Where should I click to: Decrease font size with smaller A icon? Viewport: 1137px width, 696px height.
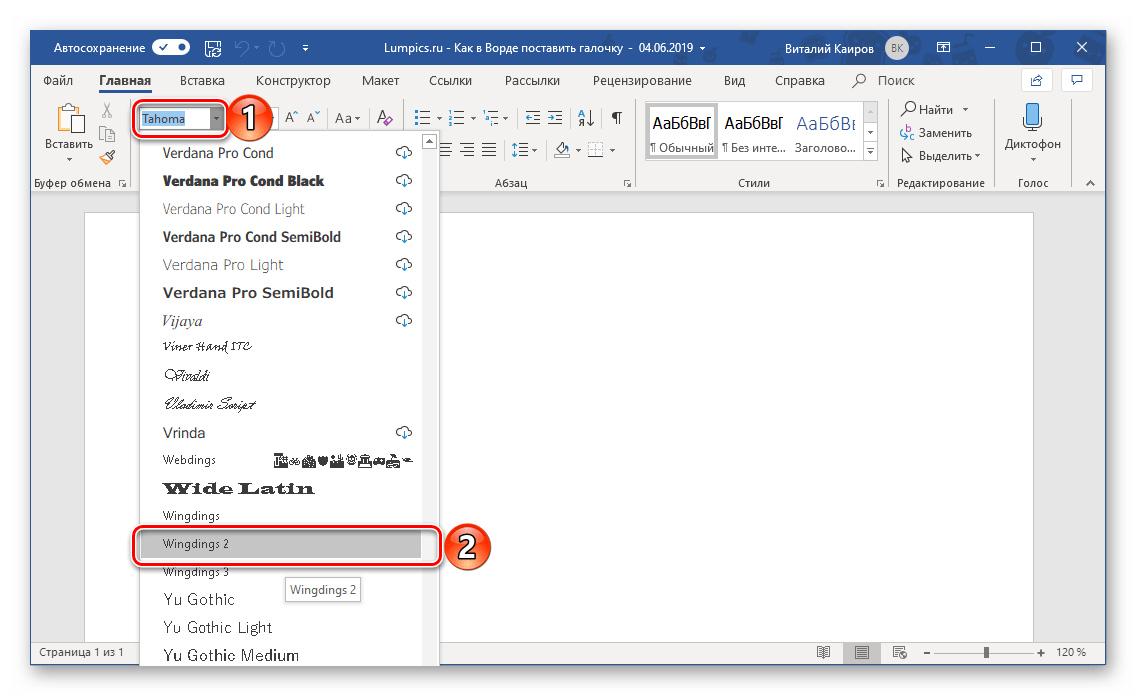tap(313, 117)
